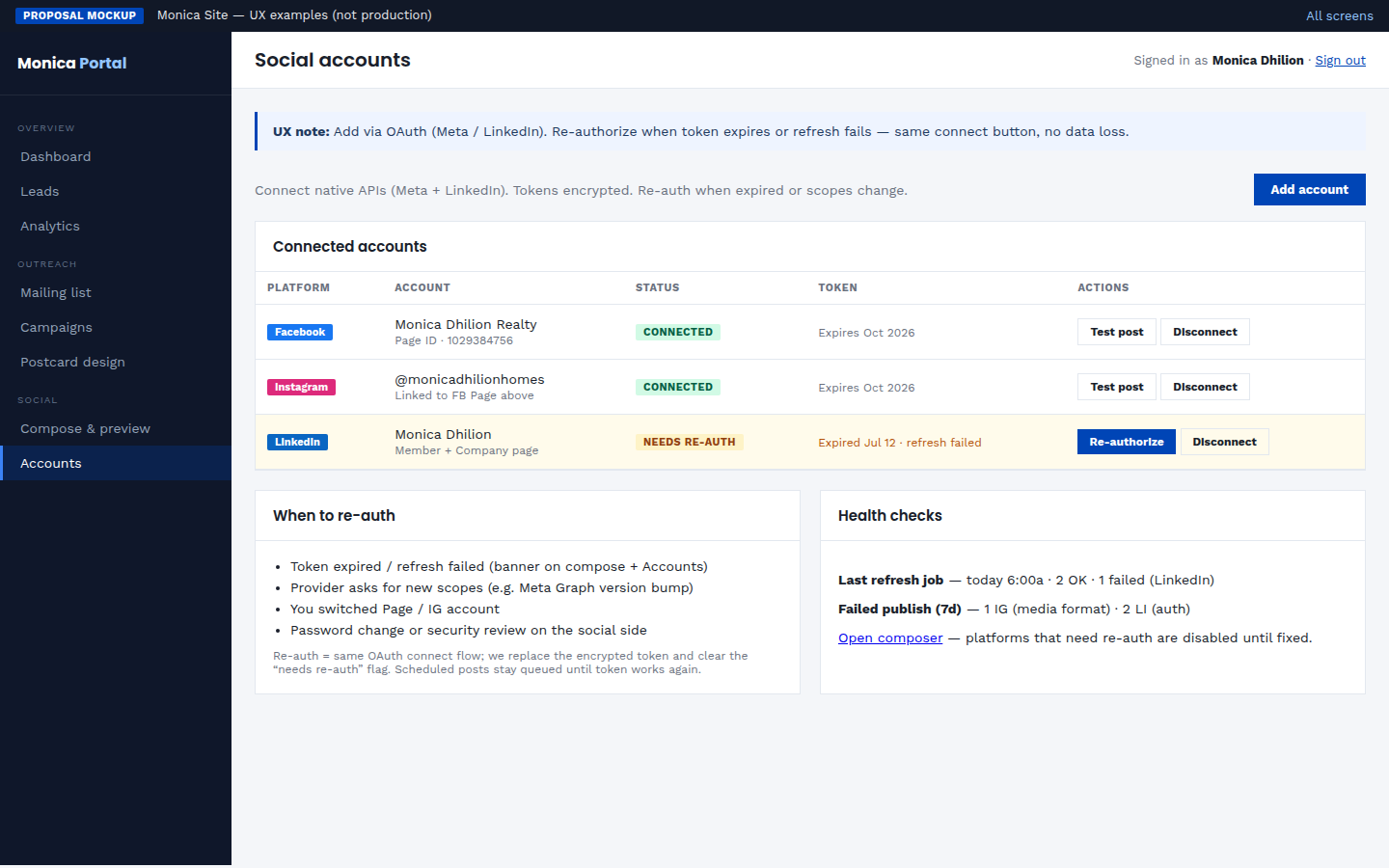
Task: Click the Instagram row CONNECTED status
Action: pyautogui.click(x=678, y=387)
